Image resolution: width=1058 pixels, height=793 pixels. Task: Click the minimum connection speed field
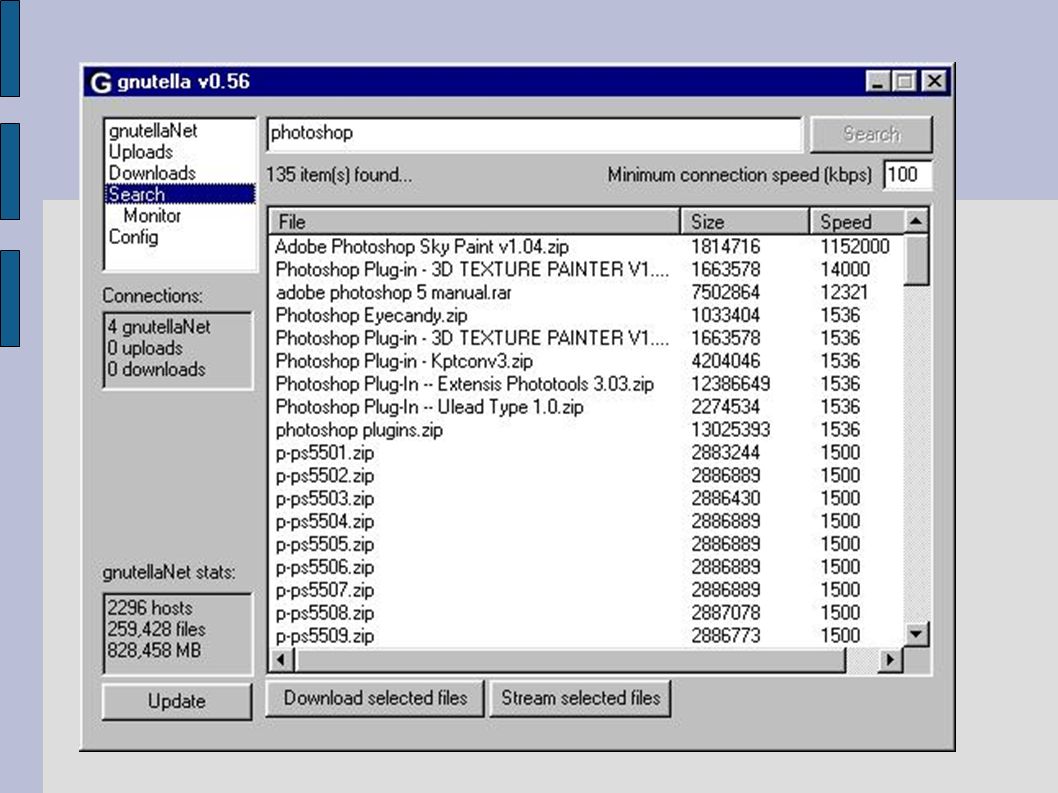tap(908, 175)
